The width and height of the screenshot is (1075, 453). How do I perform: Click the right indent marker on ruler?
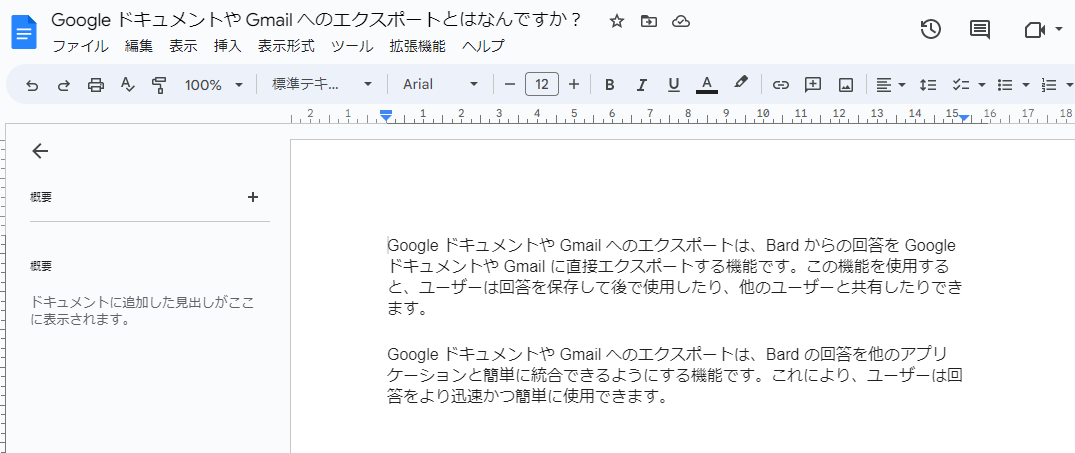click(964, 118)
